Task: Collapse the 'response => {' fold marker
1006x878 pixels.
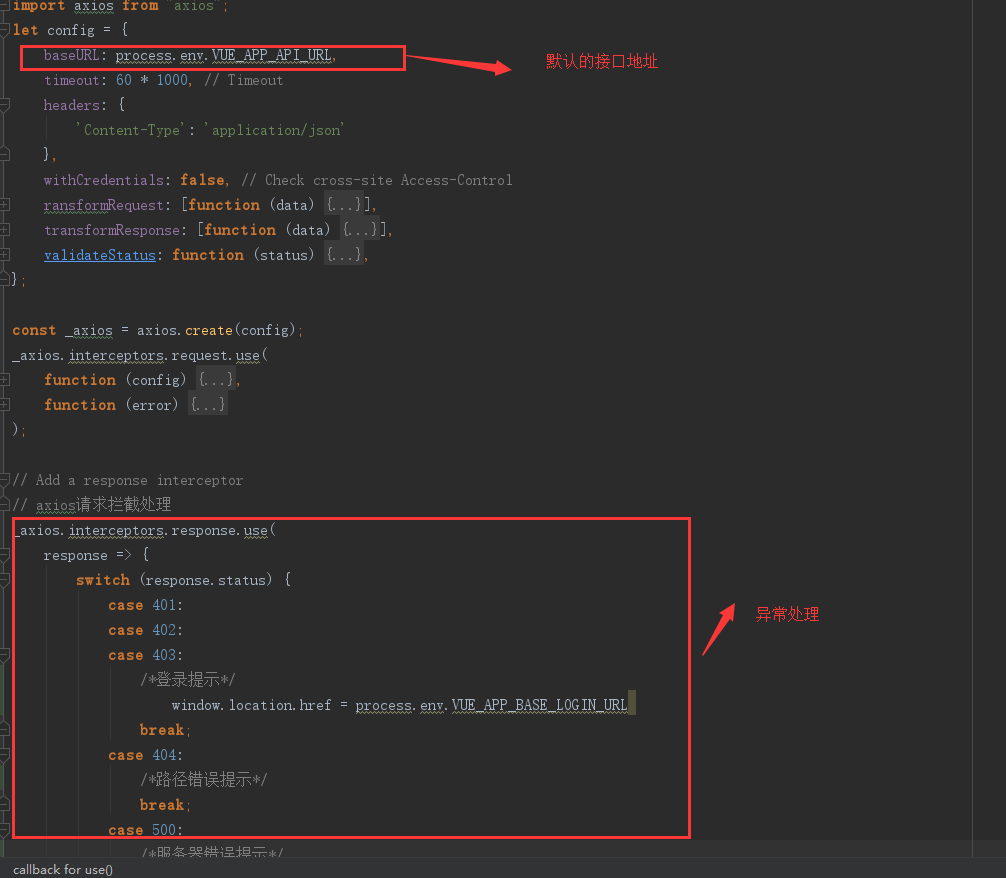Action: point(4,555)
